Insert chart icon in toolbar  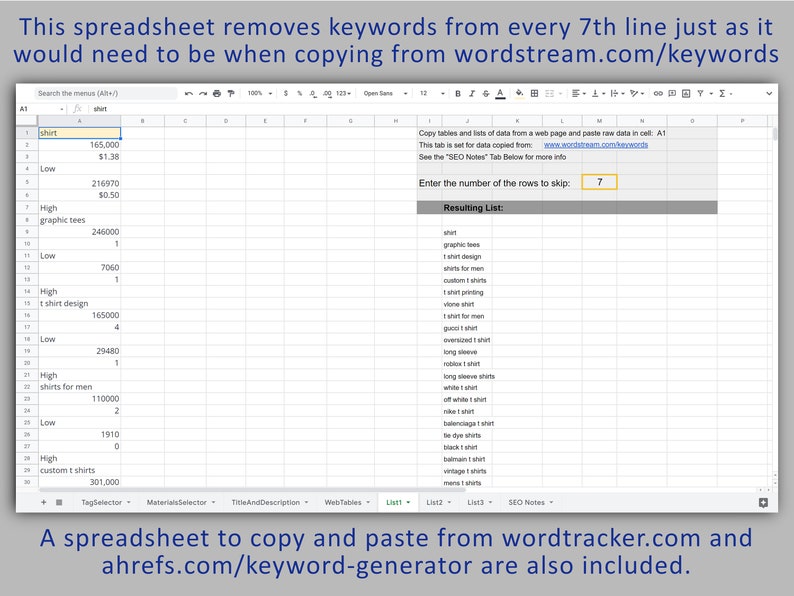pos(686,93)
